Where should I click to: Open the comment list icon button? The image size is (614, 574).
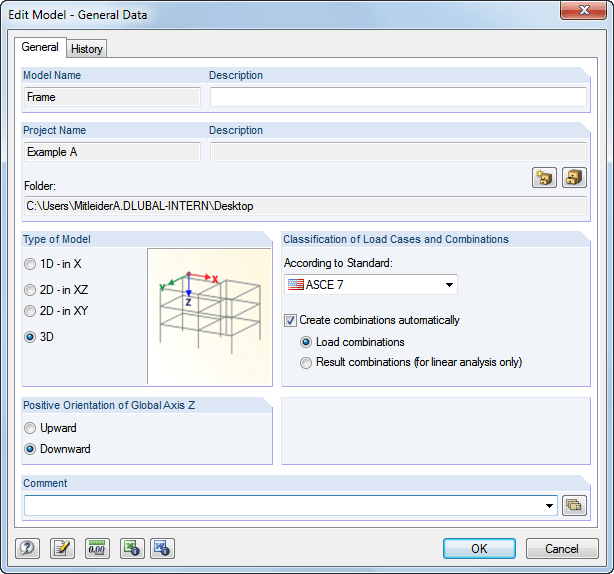point(574,505)
